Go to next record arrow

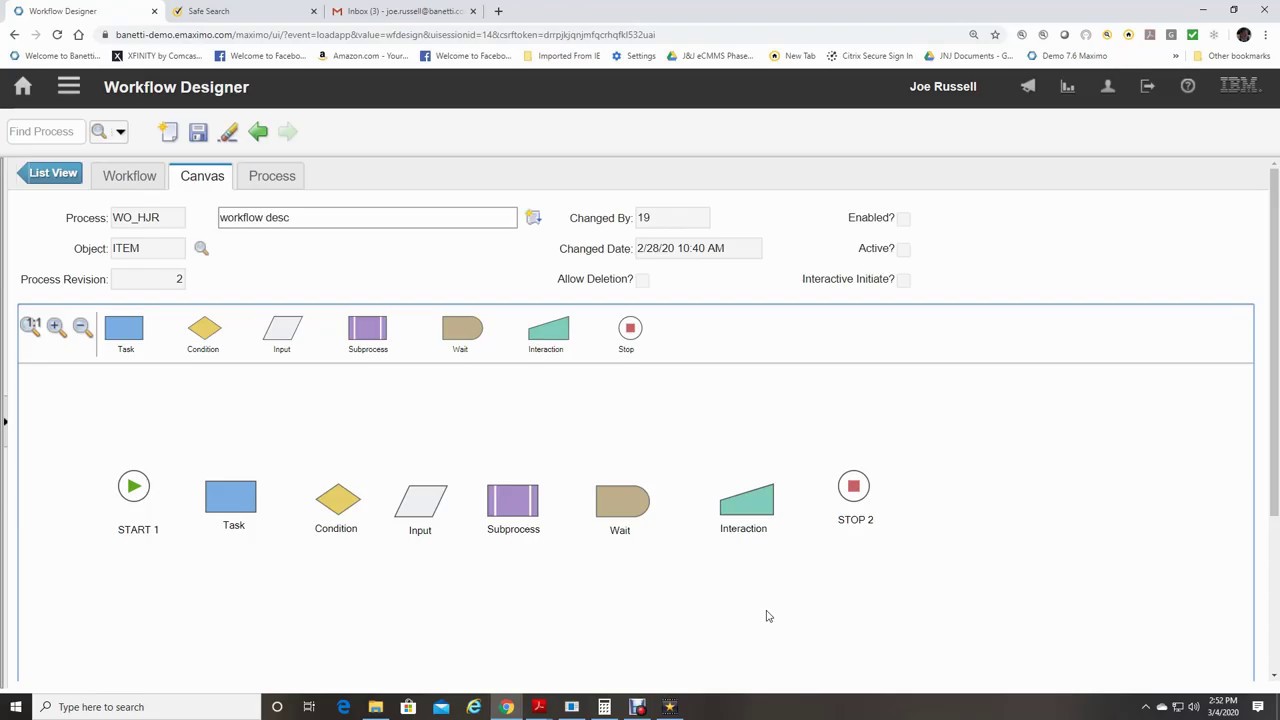pos(287,131)
